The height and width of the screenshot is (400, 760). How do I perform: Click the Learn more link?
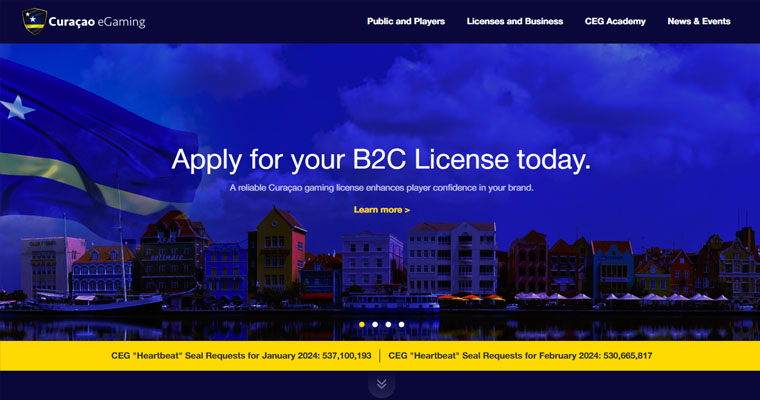(x=382, y=210)
